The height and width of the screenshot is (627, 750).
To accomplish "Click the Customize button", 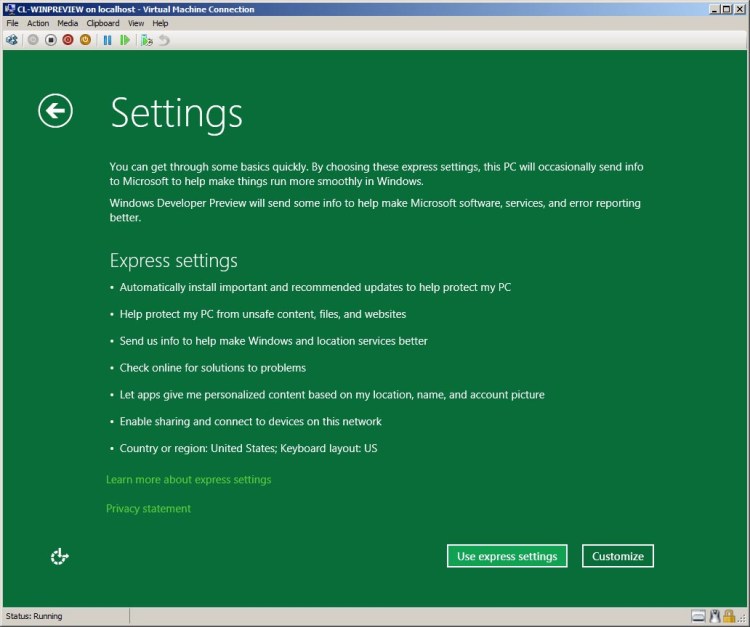I will click(x=617, y=556).
